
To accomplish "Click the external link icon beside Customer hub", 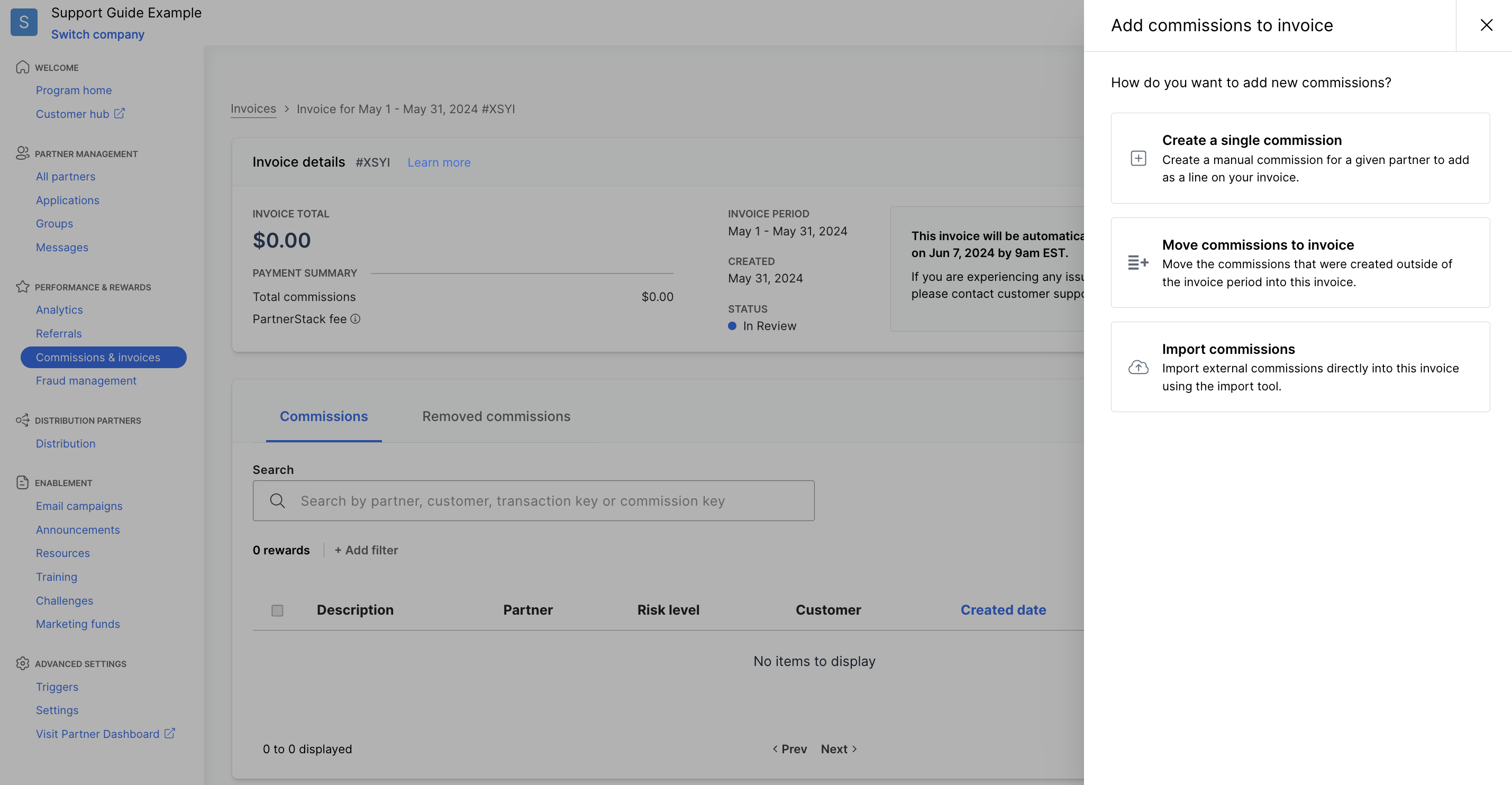I will [119, 113].
